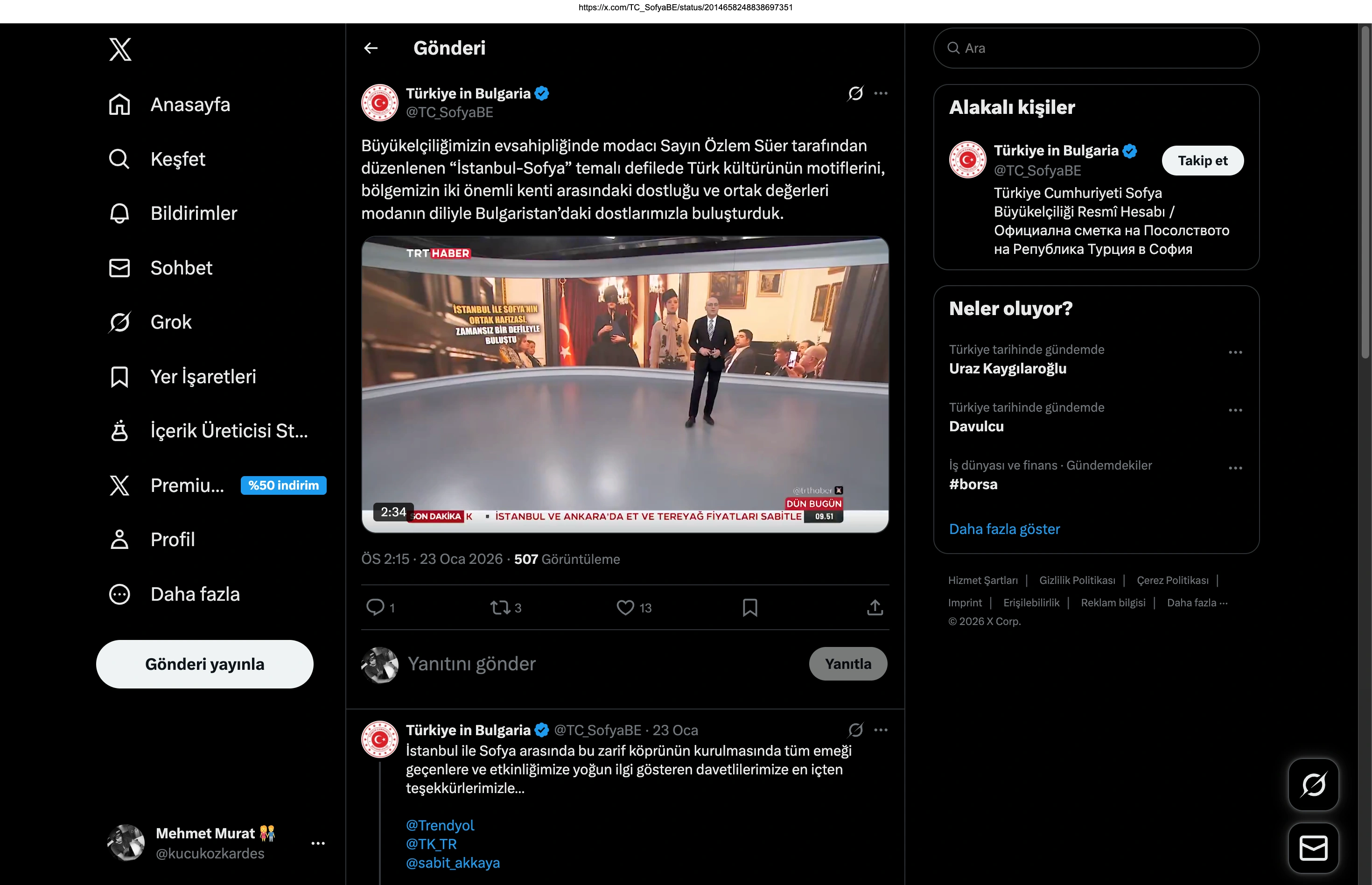The width and height of the screenshot is (1372, 885).
Task: Open Bildirimler in the sidebar
Action: 193,214
